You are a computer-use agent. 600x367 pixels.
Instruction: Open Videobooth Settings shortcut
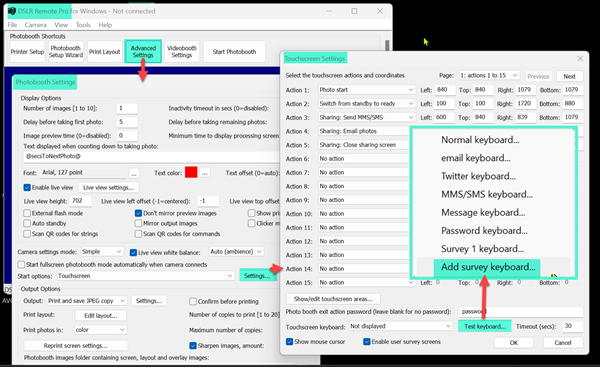[x=182, y=52]
